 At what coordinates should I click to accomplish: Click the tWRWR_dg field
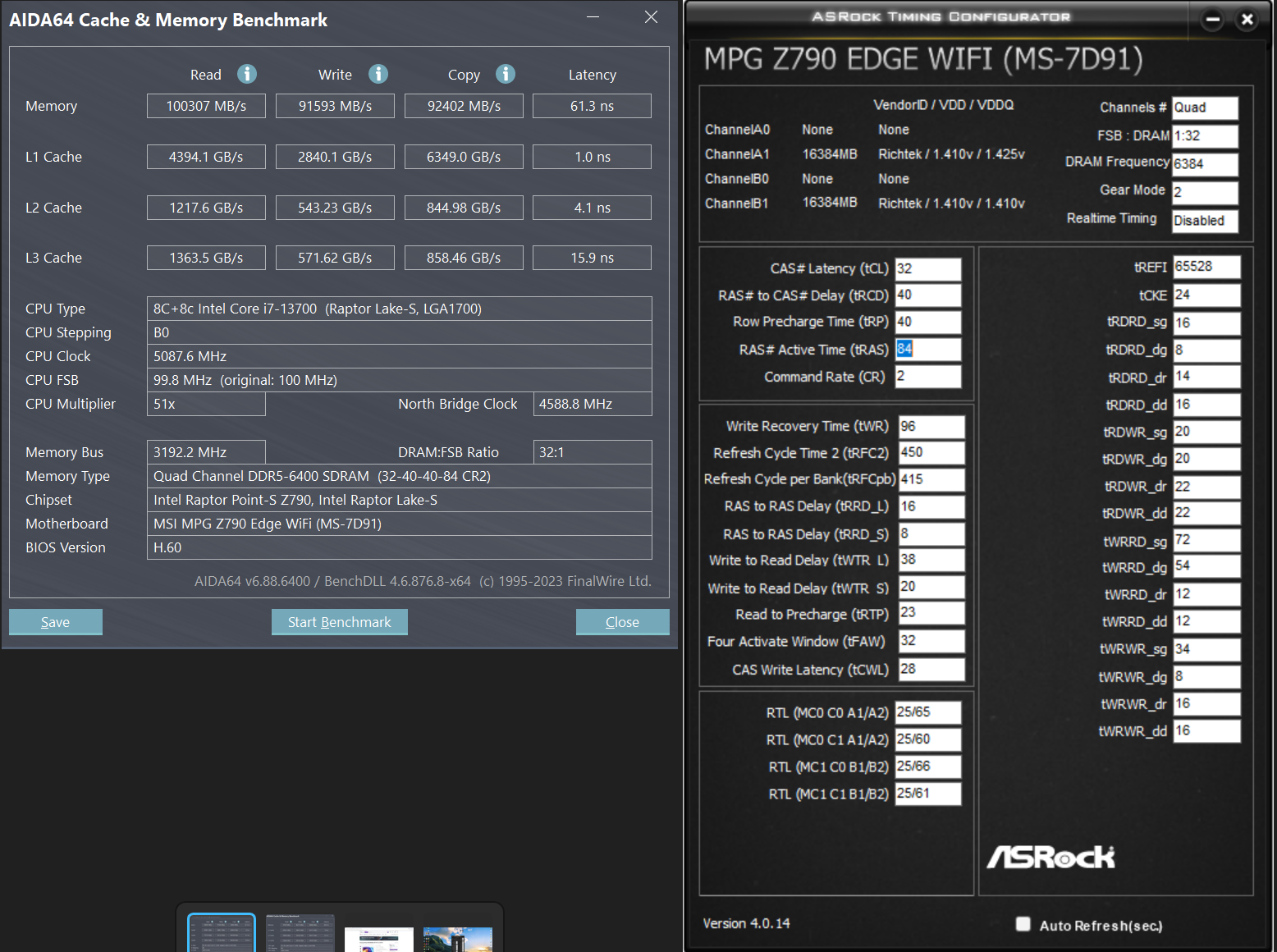pyautogui.click(x=1206, y=677)
